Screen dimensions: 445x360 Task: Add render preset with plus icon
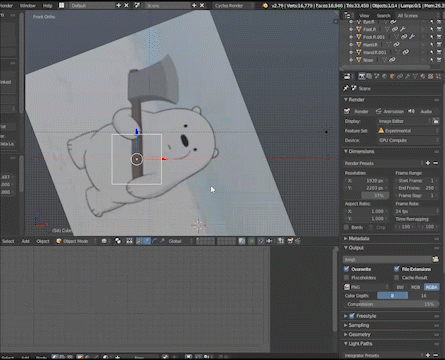tap(428, 163)
